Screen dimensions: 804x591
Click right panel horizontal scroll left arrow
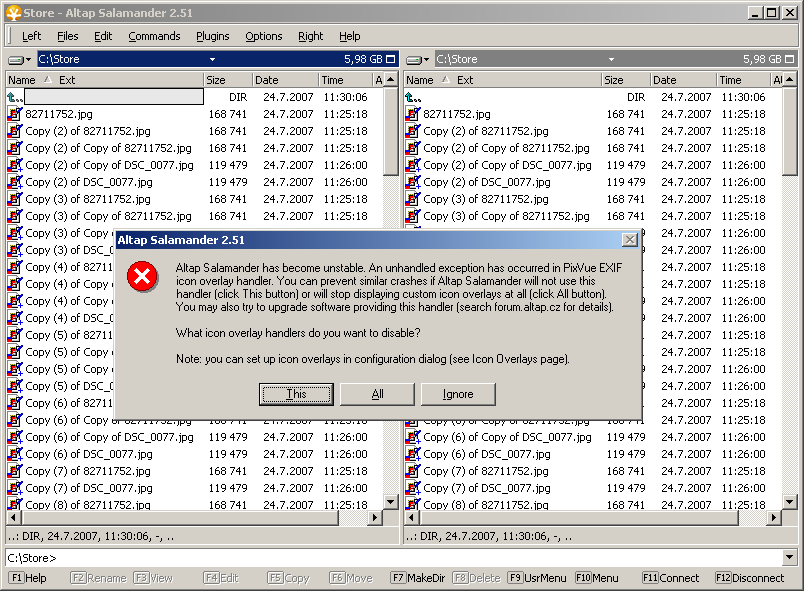tap(411, 518)
